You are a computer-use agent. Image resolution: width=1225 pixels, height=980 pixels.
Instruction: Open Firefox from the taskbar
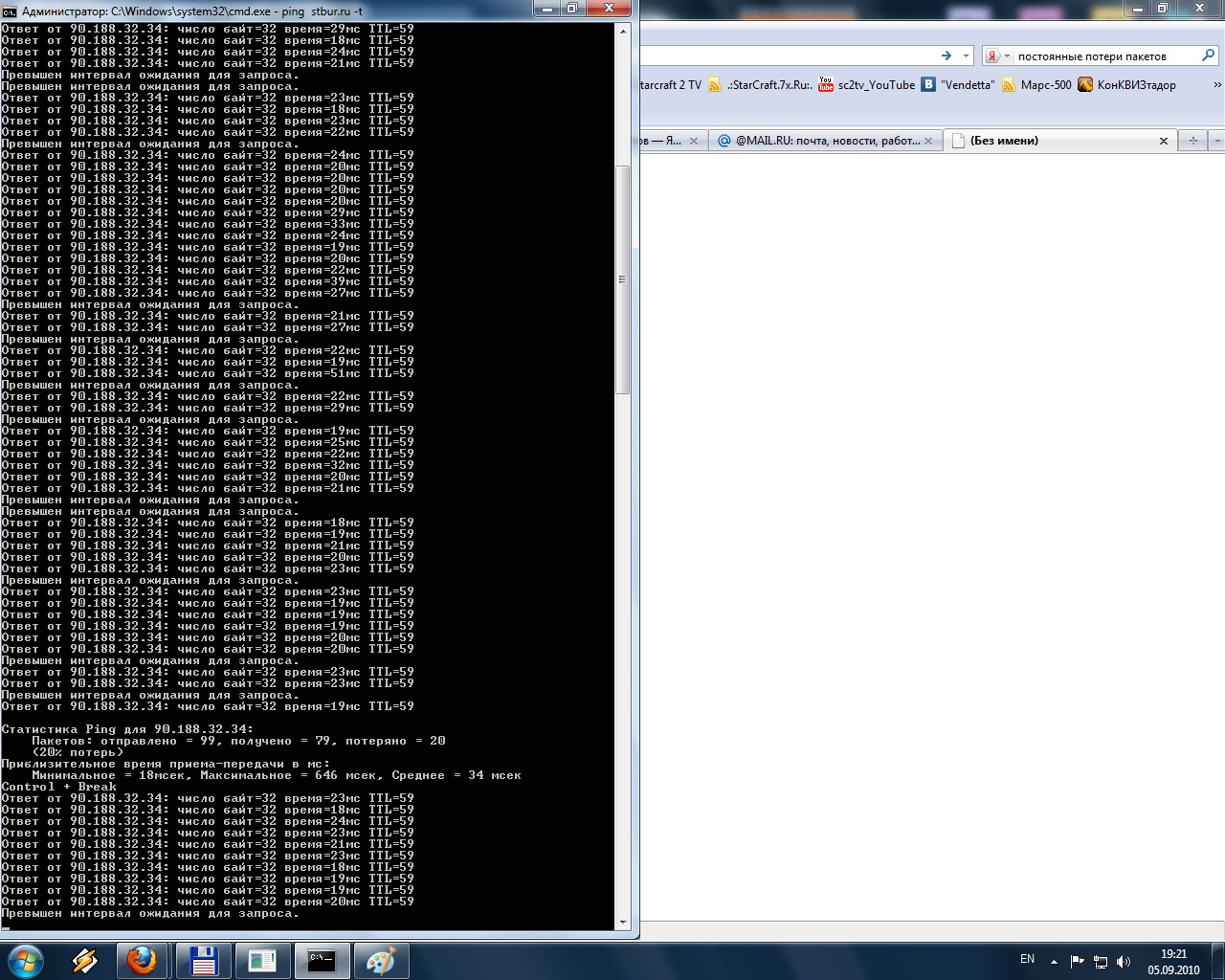144,960
